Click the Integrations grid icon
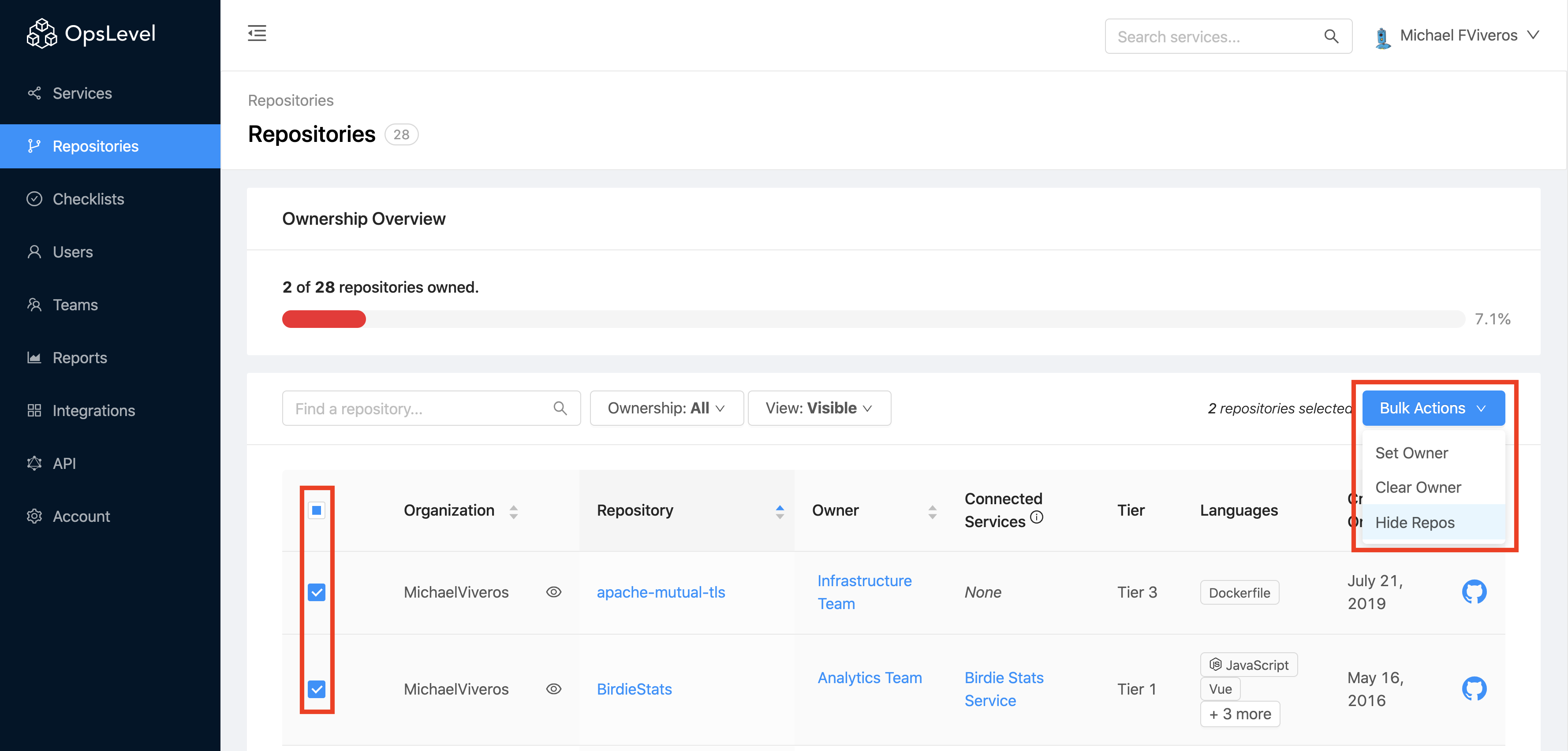Screen dimensions: 1568x751 point(34,411)
